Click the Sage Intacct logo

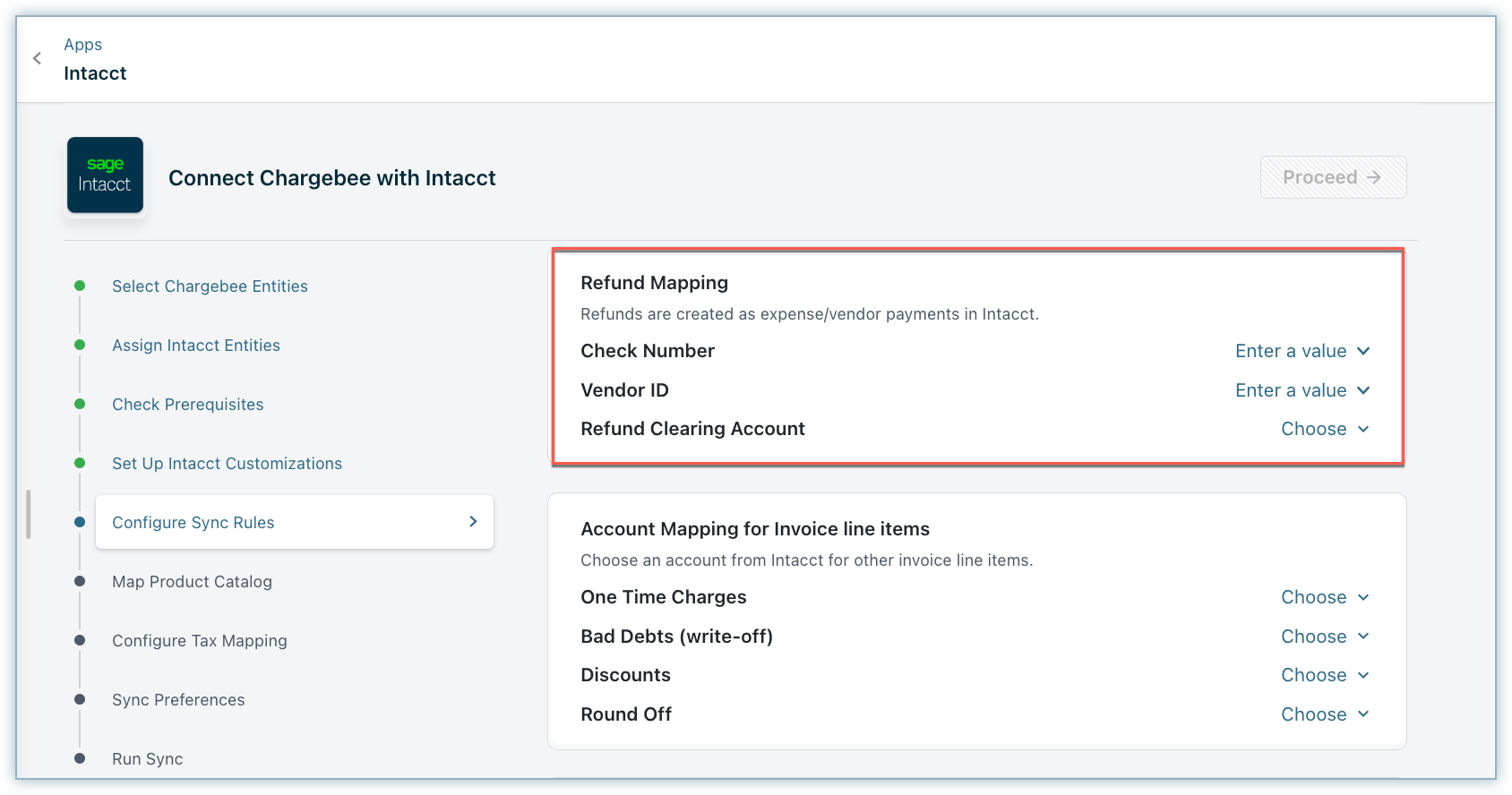pyautogui.click(x=105, y=175)
